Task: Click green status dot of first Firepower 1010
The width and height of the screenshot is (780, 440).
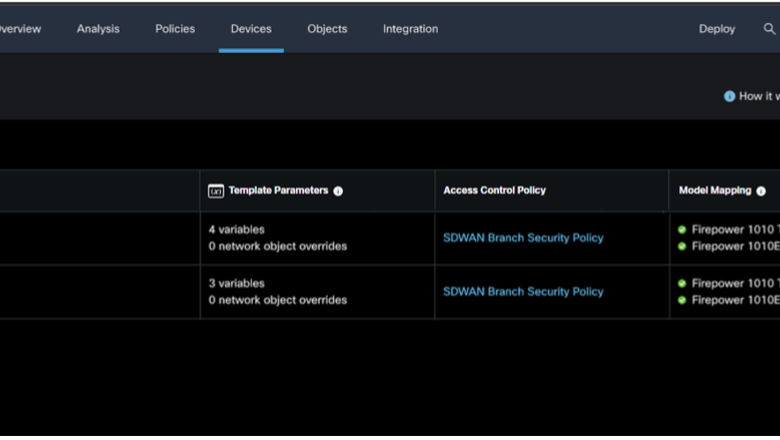Action: tap(682, 230)
